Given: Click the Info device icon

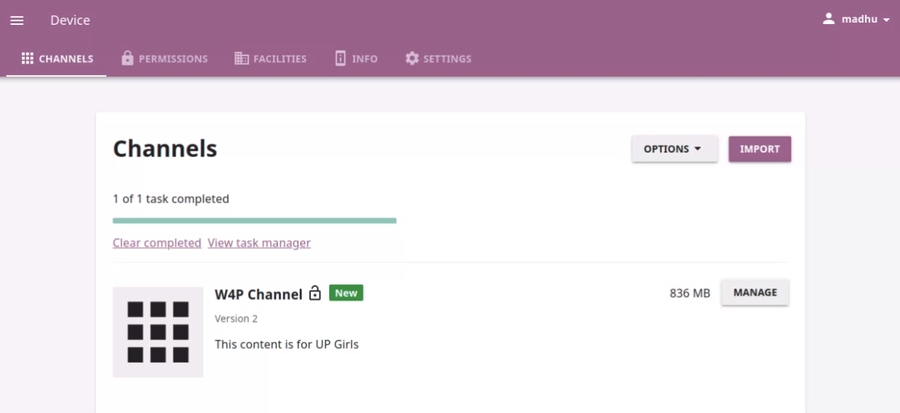Looking at the screenshot, I should [x=340, y=59].
